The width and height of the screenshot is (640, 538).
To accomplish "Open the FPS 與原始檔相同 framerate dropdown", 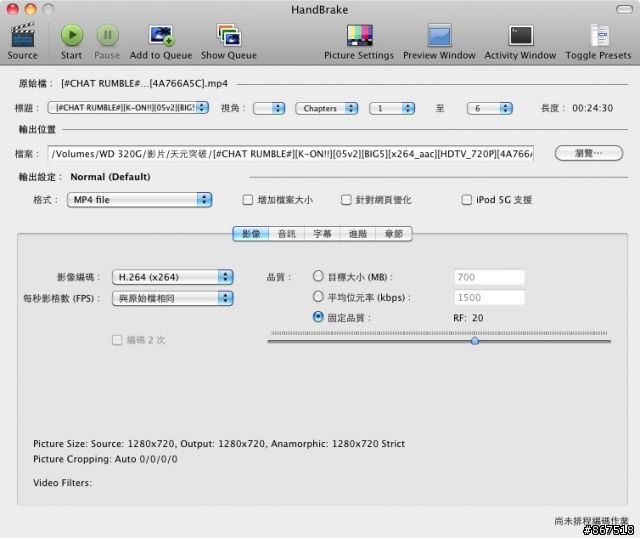I will [172, 298].
